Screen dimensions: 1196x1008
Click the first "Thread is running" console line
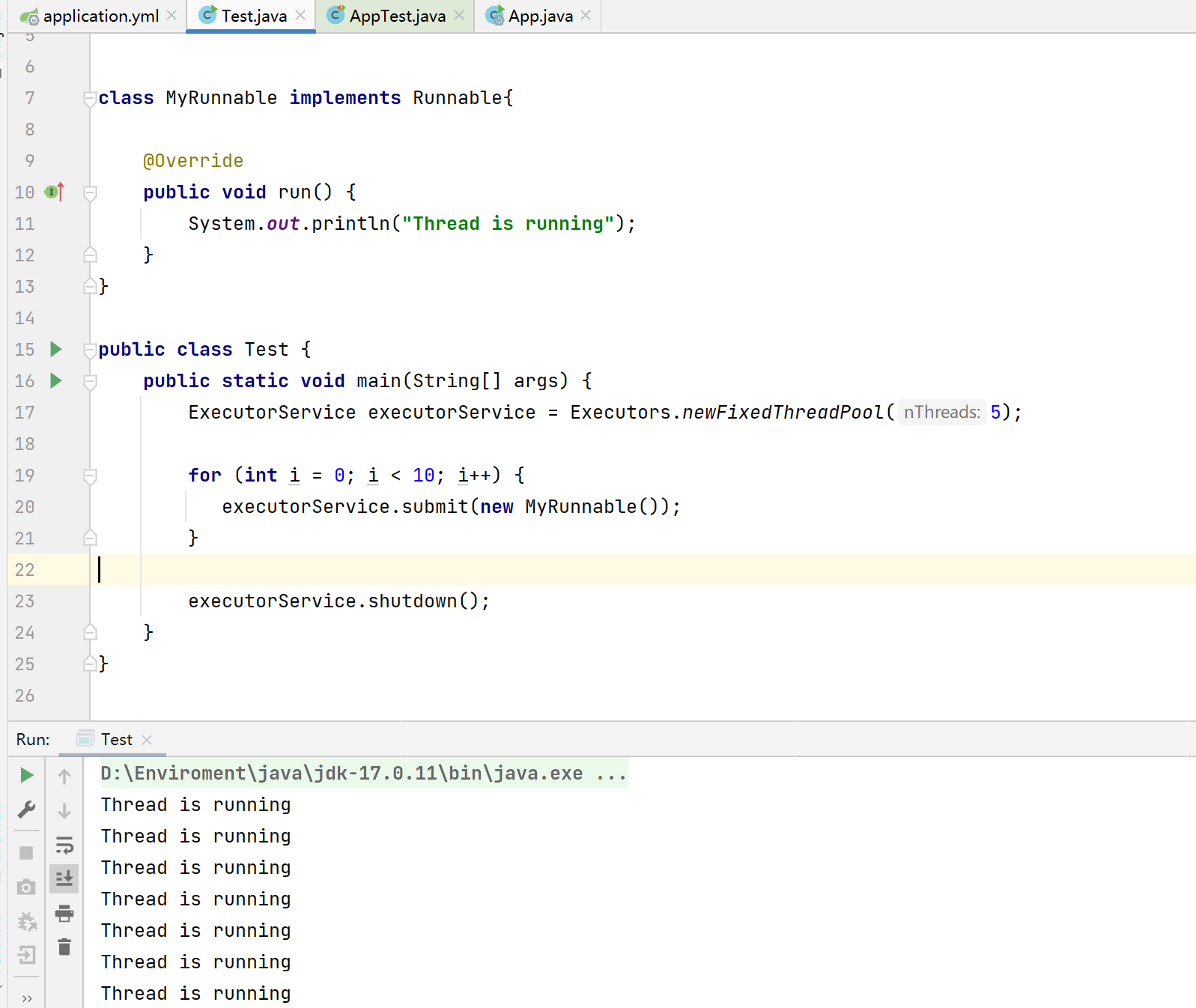click(x=195, y=805)
